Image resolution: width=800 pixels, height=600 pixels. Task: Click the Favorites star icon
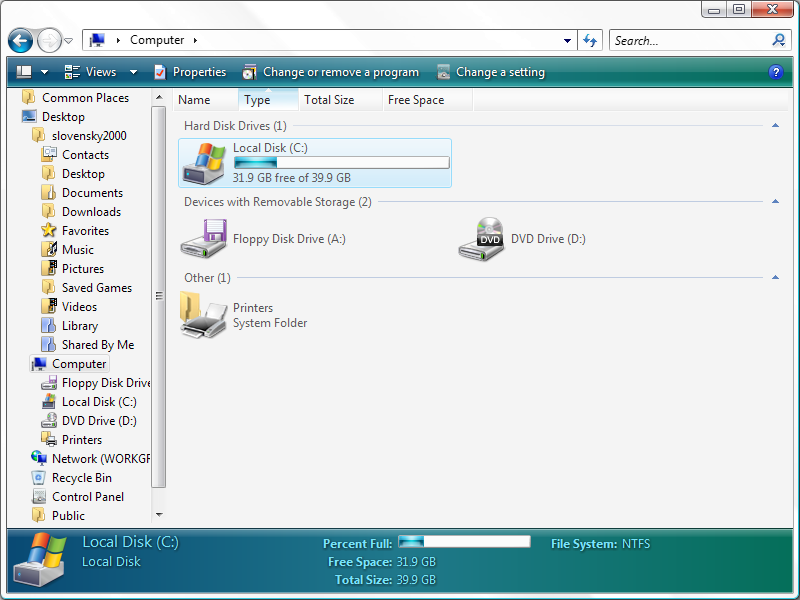49,230
